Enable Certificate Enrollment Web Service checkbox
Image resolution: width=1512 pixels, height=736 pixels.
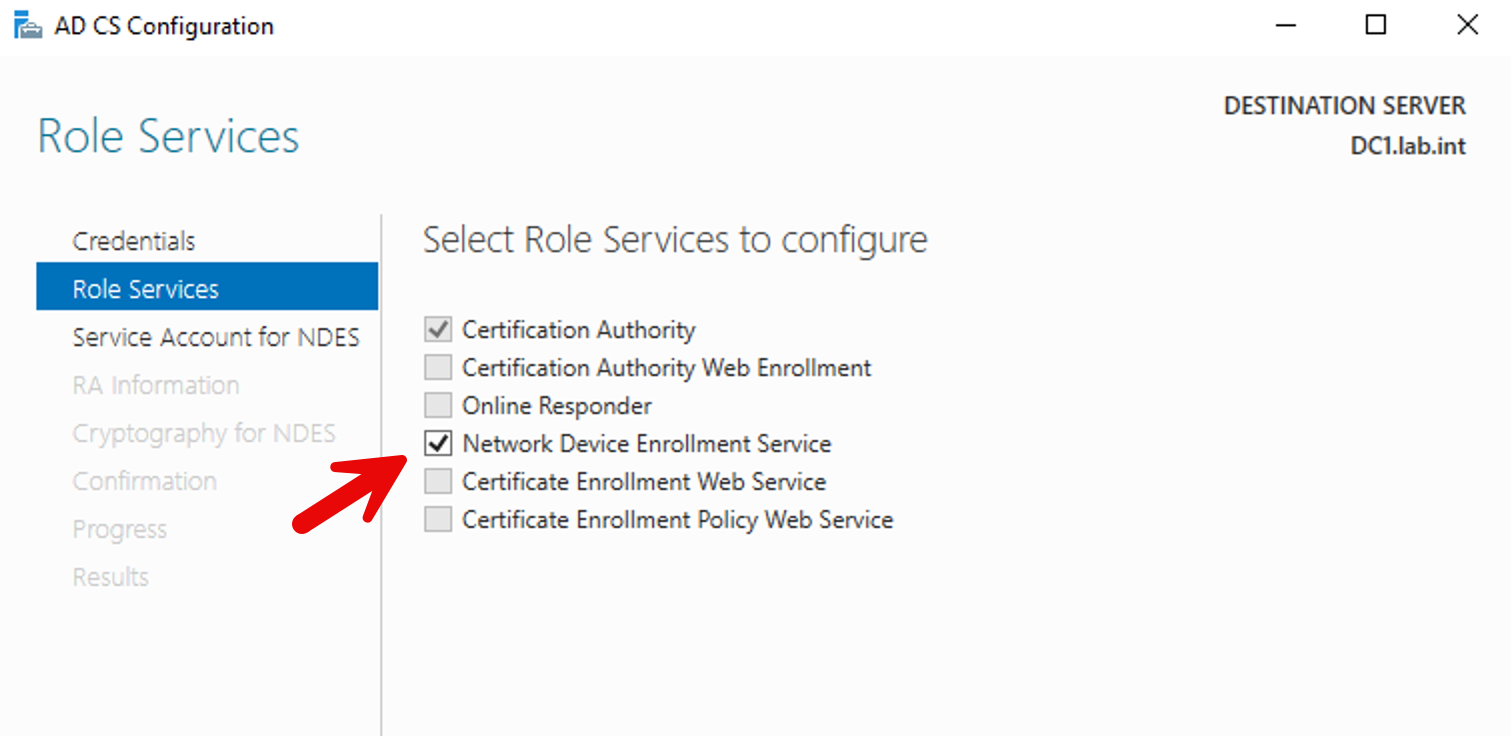(x=438, y=482)
